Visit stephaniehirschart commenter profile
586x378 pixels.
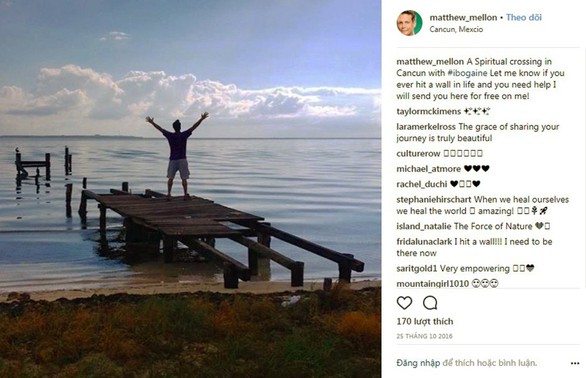[434, 200]
